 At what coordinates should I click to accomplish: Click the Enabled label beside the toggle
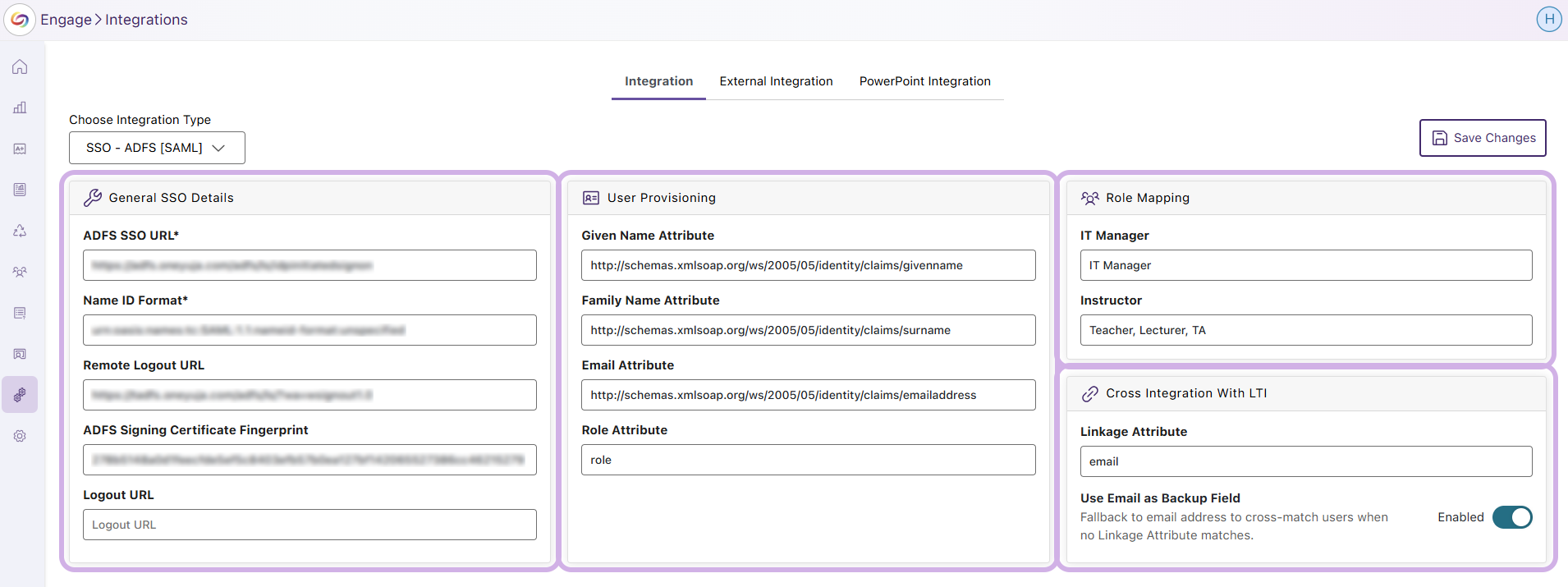[x=1460, y=517]
